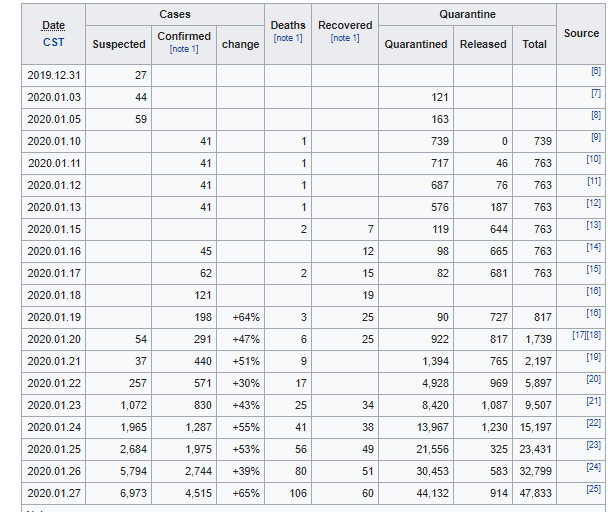Select date cell 2020.01.20
The image size is (614, 512).
(54, 339)
